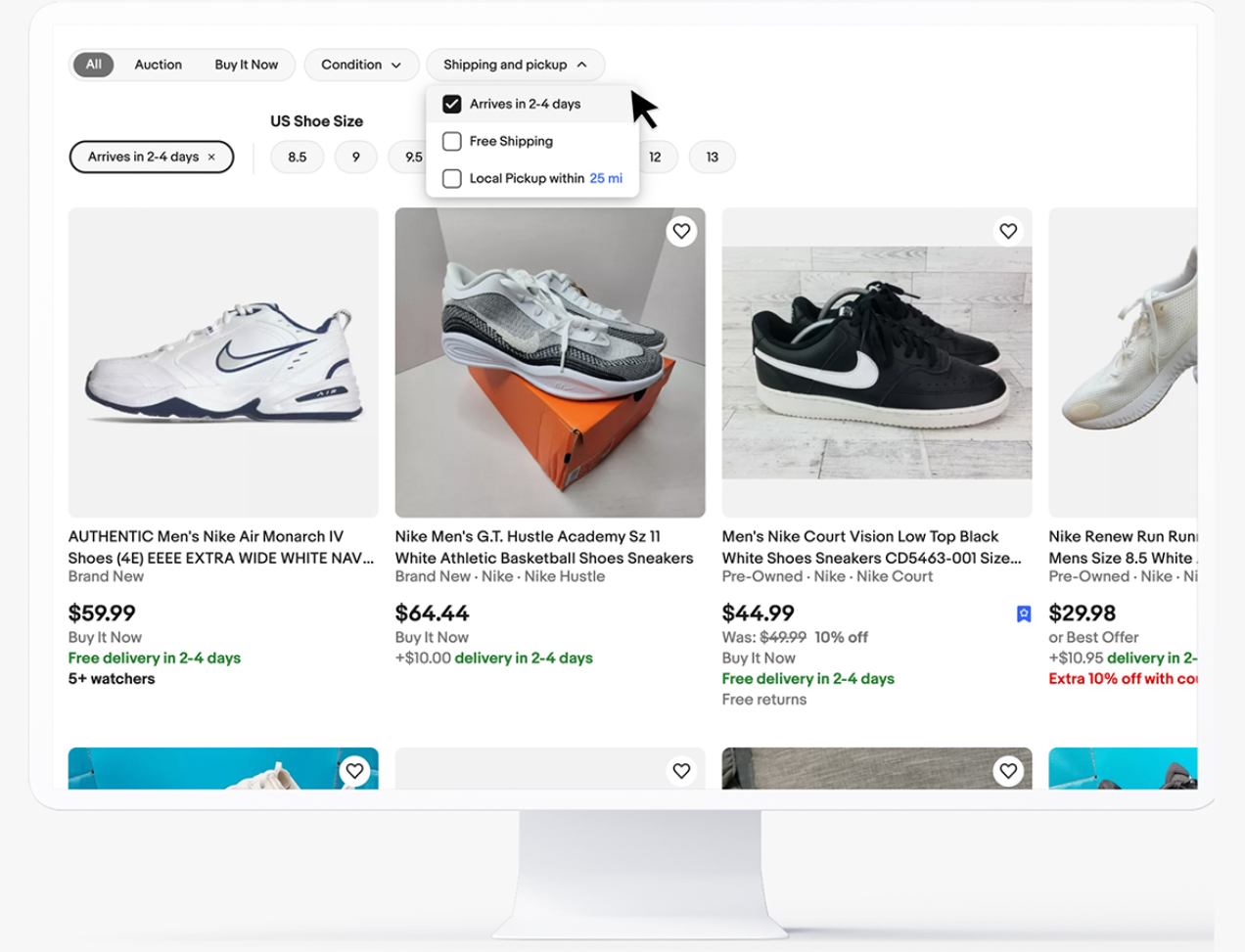Image resolution: width=1245 pixels, height=952 pixels.
Task: Click Pre-Owned · Nike · Nike Court text
Action: pyautogui.click(x=828, y=576)
